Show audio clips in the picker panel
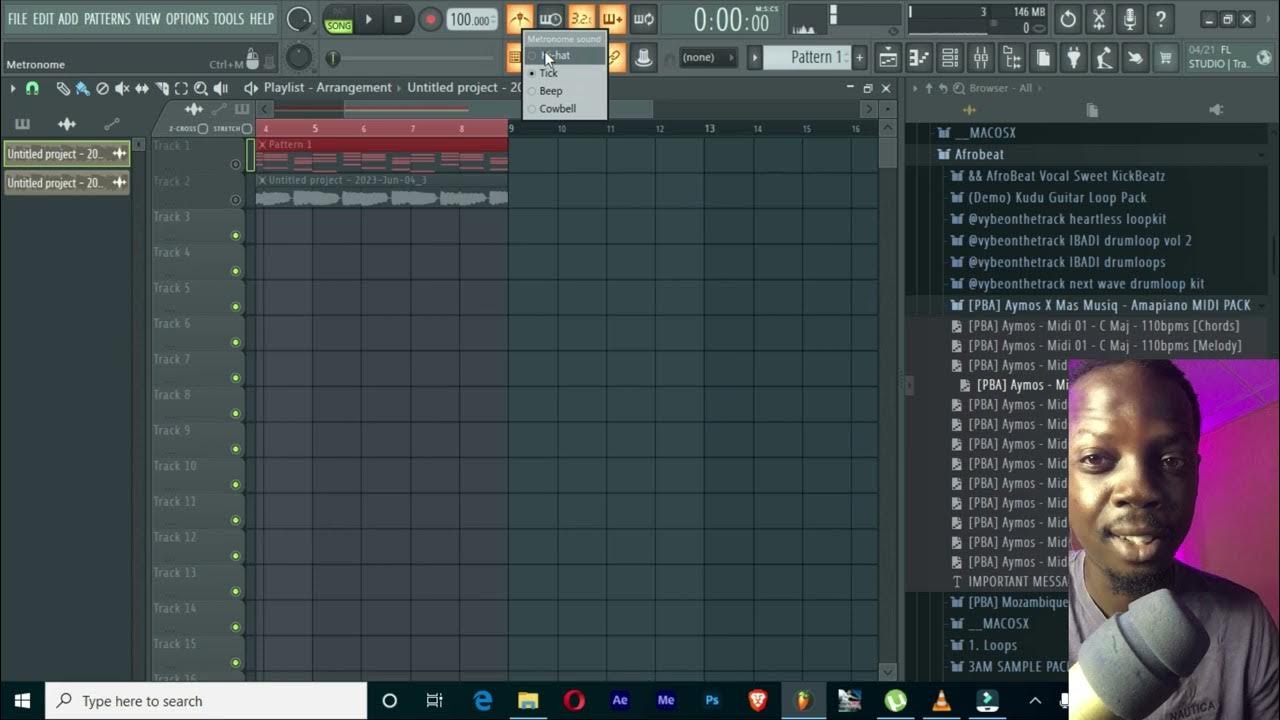Image resolution: width=1280 pixels, height=720 pixels. click(x=67, y=124)
